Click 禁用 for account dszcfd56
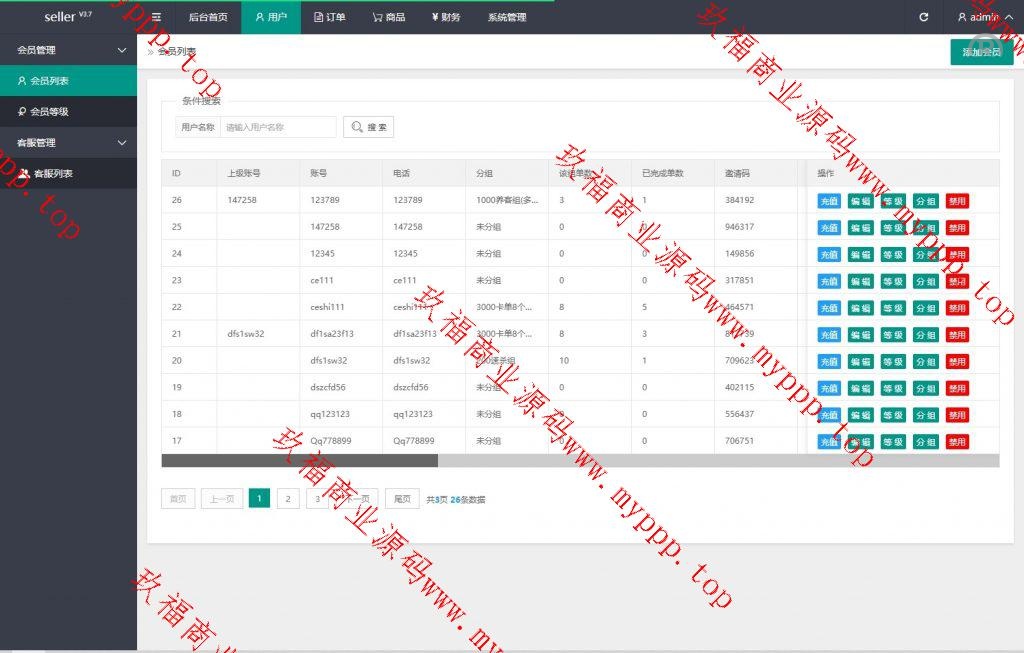This screenshot has width=1024, height=653. [957, 388]
